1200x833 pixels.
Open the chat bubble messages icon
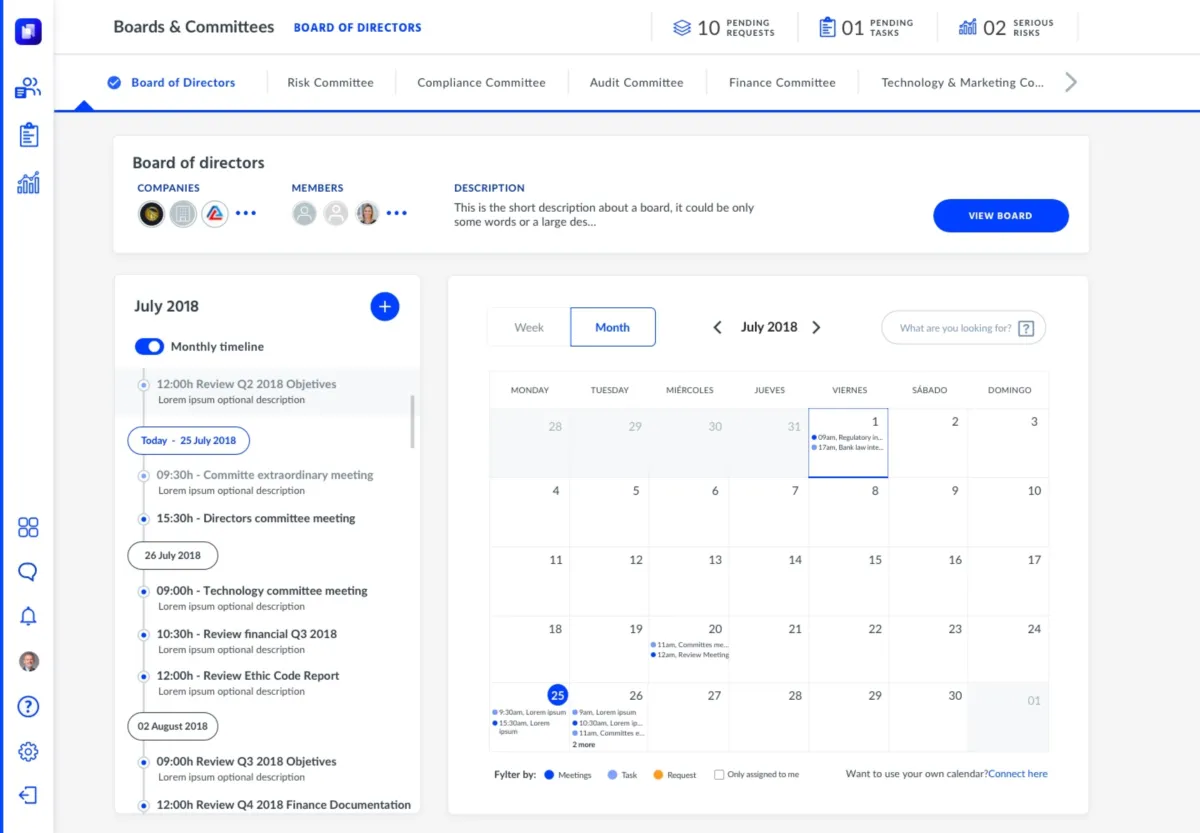[x=28, y=572]
